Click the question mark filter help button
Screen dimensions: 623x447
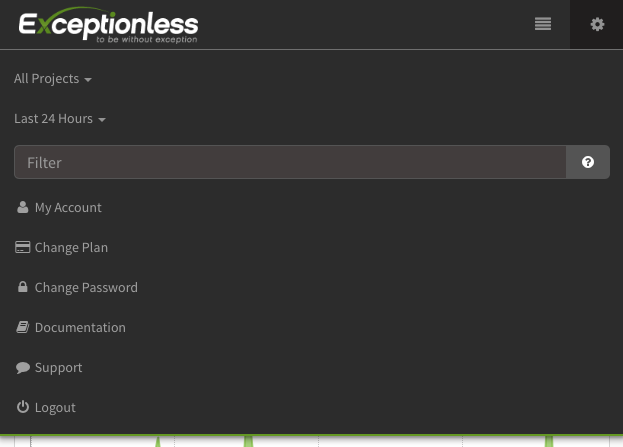tap(588, 162)
